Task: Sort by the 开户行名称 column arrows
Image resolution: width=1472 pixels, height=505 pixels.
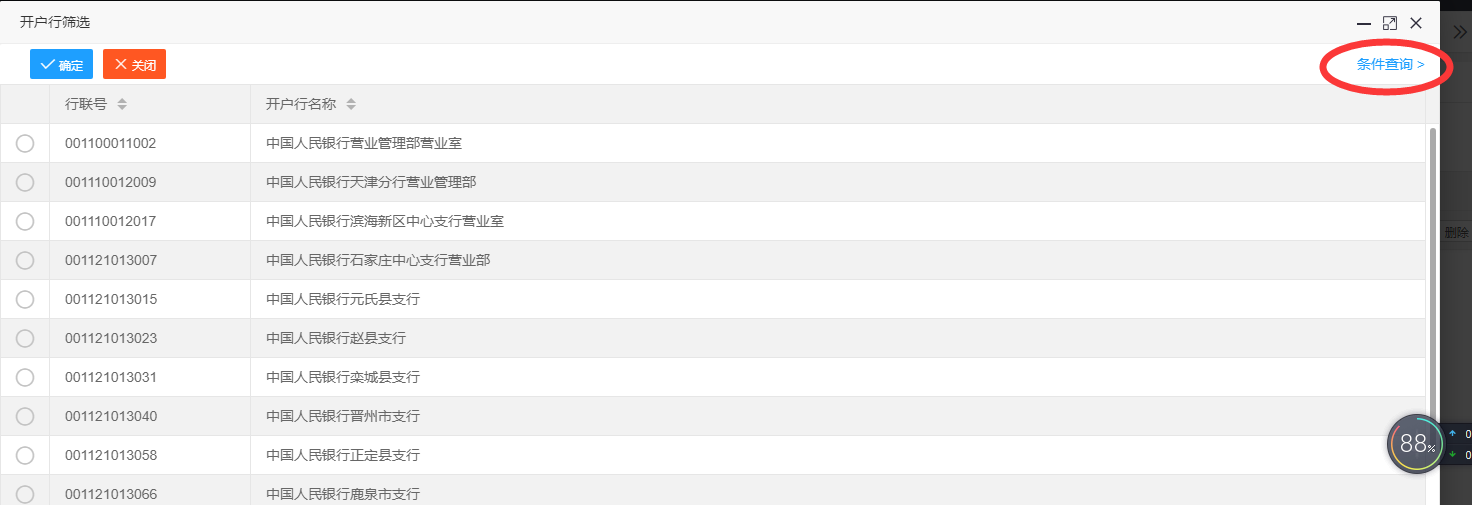Action: [x=351, y=104]
